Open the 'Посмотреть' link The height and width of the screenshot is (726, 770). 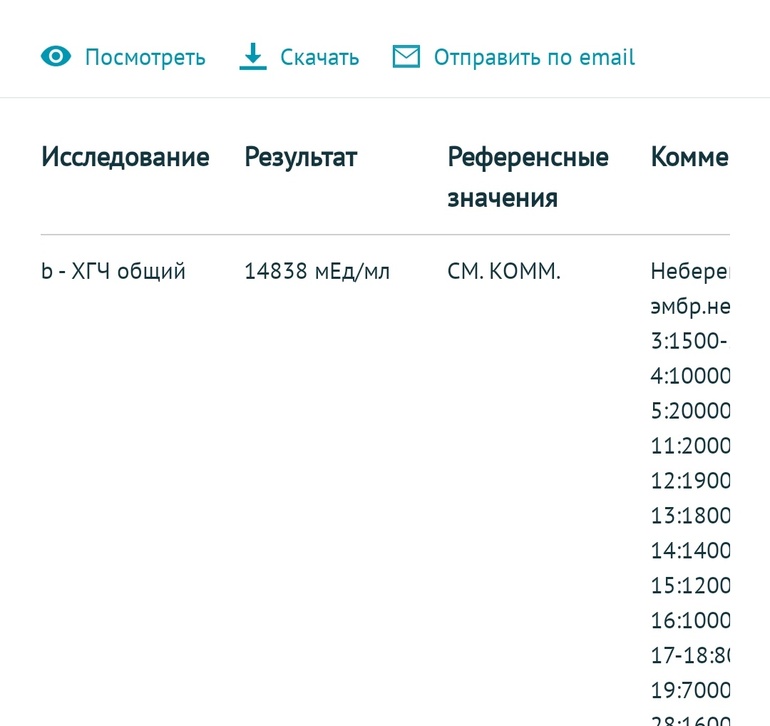pos(145,57)
